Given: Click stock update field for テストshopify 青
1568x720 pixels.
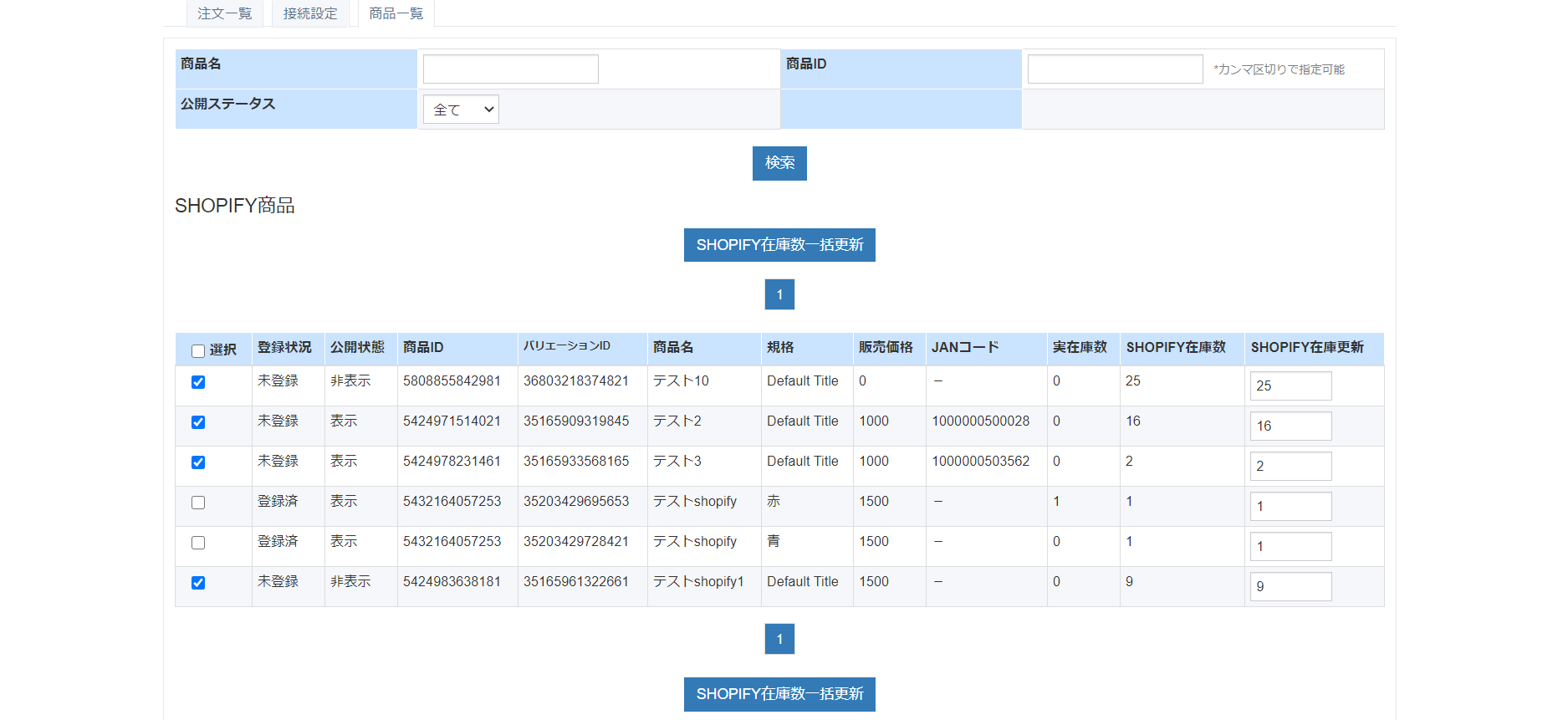Looking at the screenshot, I should [1290, 546].
